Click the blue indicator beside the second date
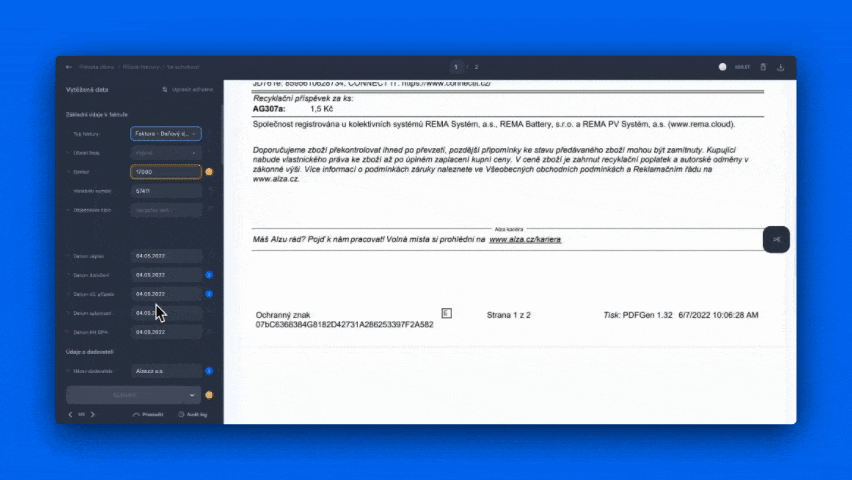This screenshot has width=852, height=480. 209,275
